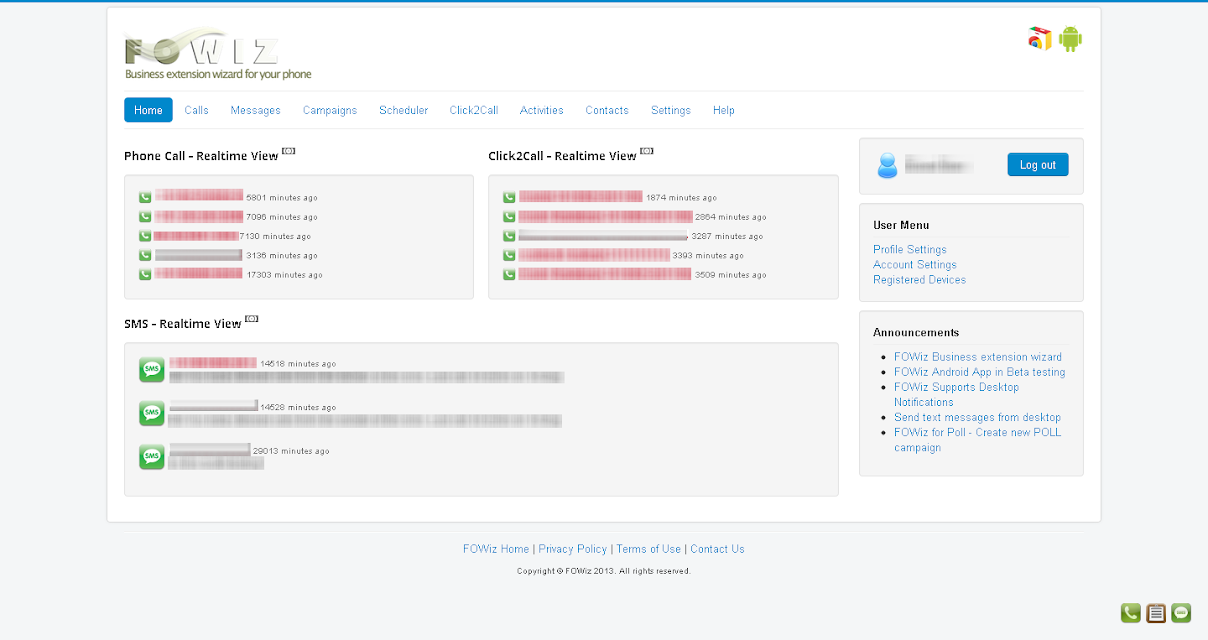Click Click2Call icon for 3287 minutes ago entry

tap(509, 236)
